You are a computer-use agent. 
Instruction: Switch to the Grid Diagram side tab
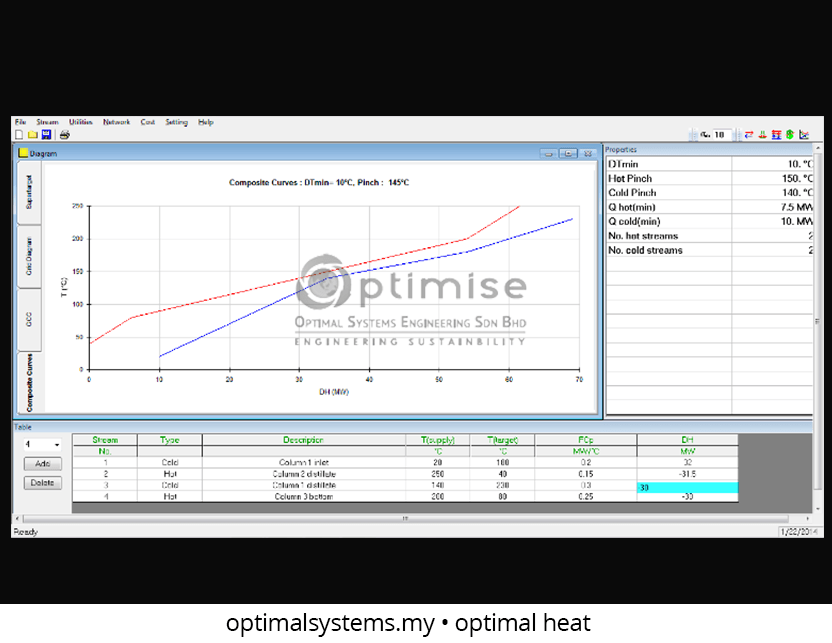29,256
